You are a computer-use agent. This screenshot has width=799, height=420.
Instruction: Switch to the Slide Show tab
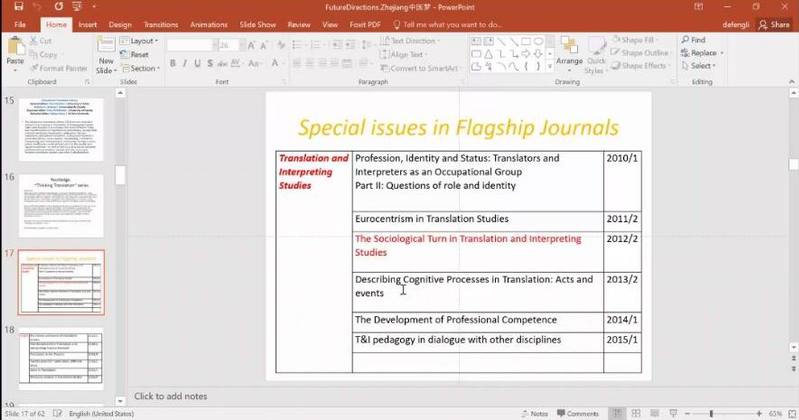coord(258,24)
